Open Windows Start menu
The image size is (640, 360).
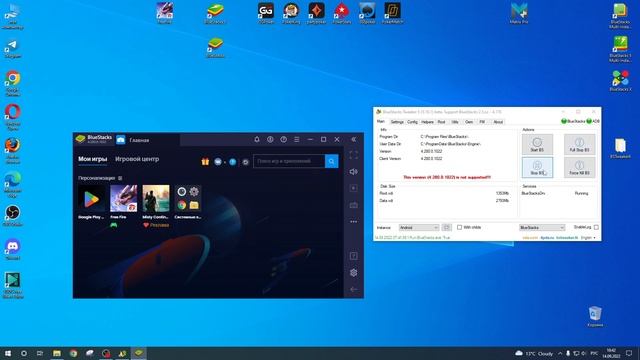coord(7,353)
